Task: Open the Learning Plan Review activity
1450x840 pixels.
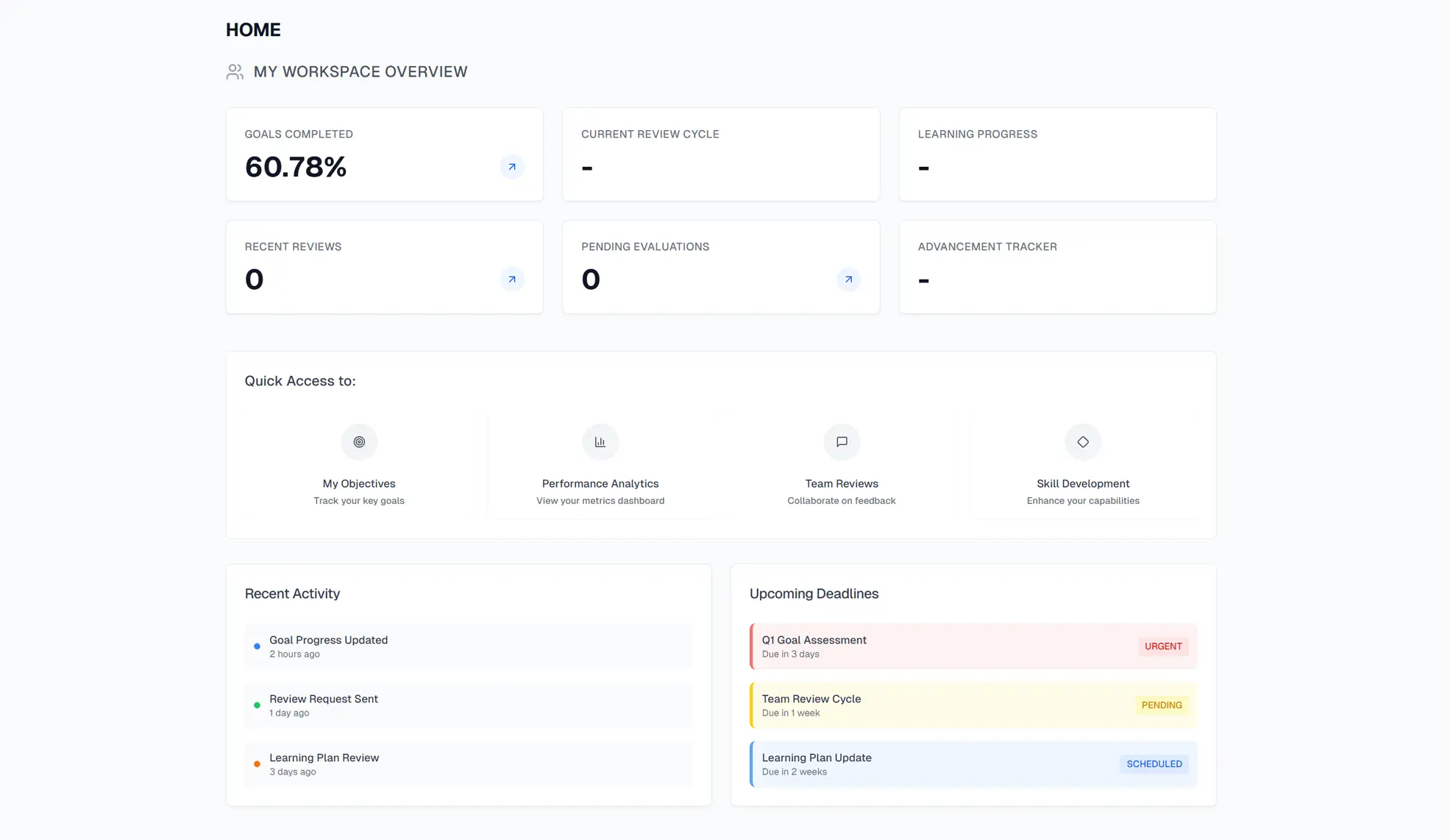Action: [x=468, y=764]
